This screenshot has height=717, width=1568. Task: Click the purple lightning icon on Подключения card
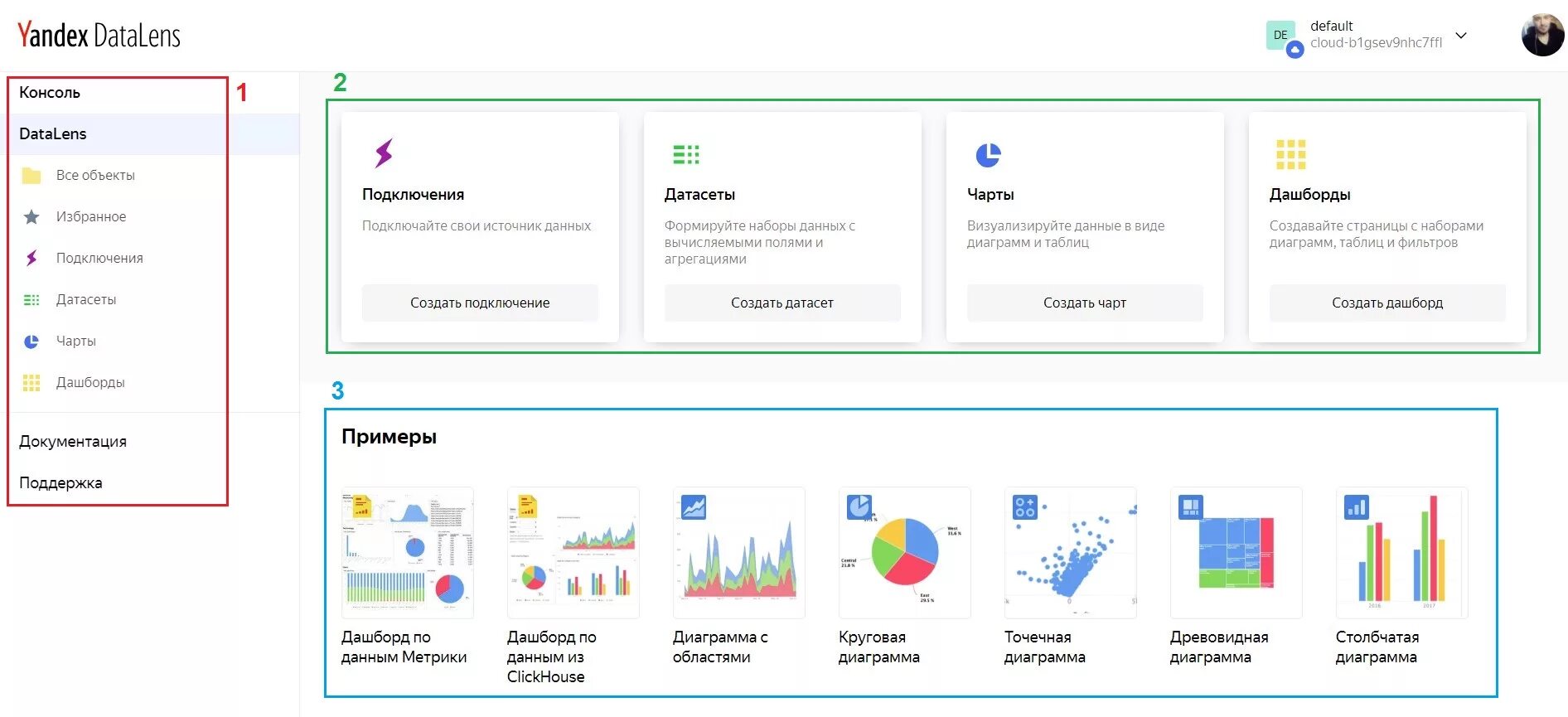384,153
